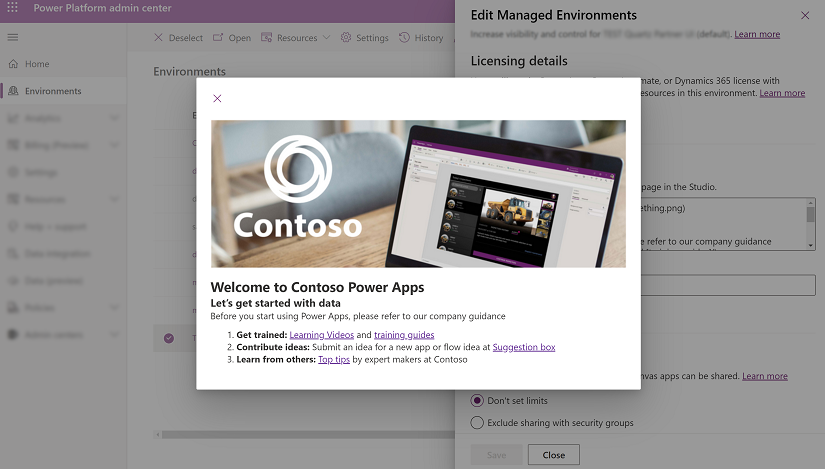The width and height of the screenshot is (825, 469).
Task: Click the Licensing details heading
Action: tap(519, 61)
